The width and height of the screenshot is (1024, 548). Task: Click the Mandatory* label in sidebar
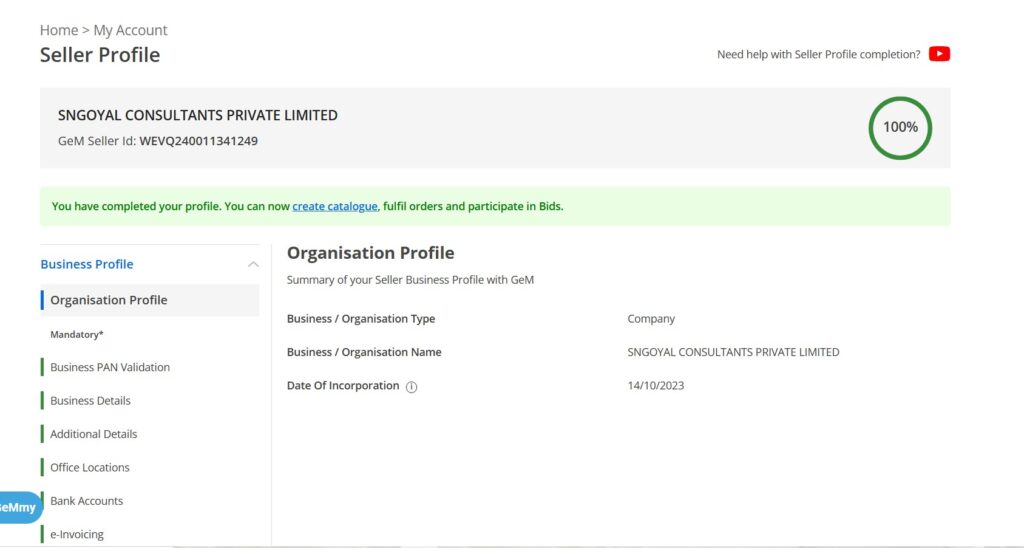click(77, 334)
